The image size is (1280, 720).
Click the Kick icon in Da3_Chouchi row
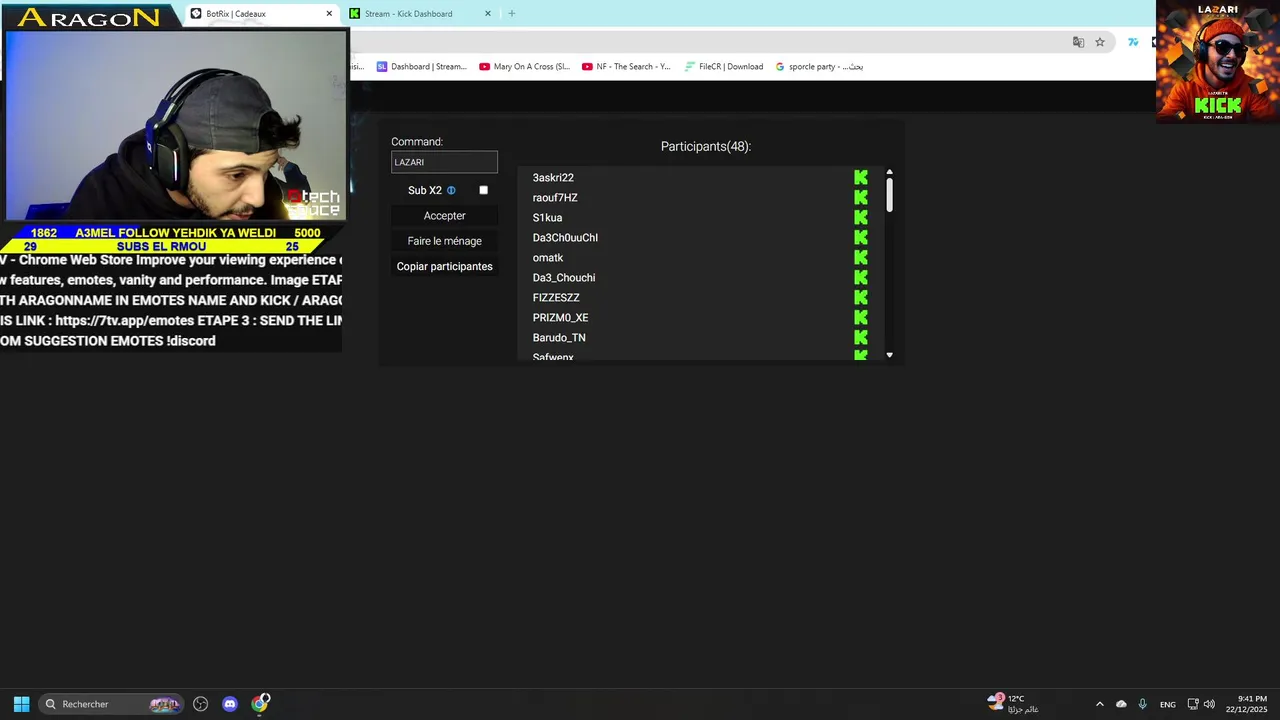point(861,277)
